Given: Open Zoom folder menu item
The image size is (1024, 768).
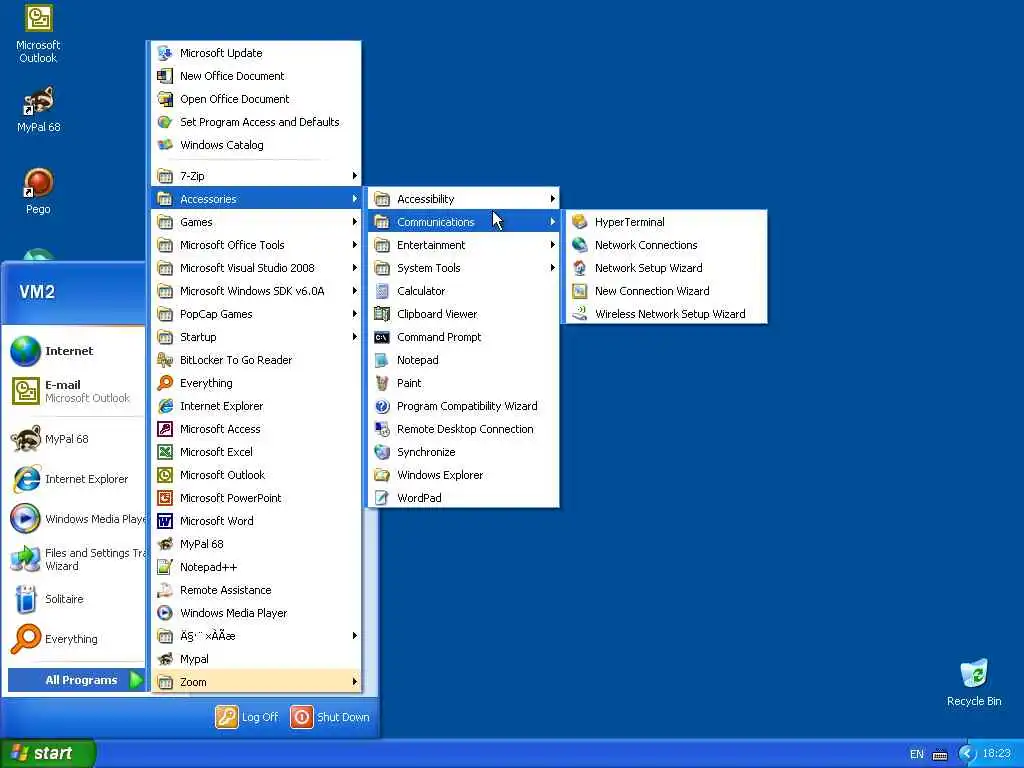Looking at the screenshot, I should coord(257,682).
